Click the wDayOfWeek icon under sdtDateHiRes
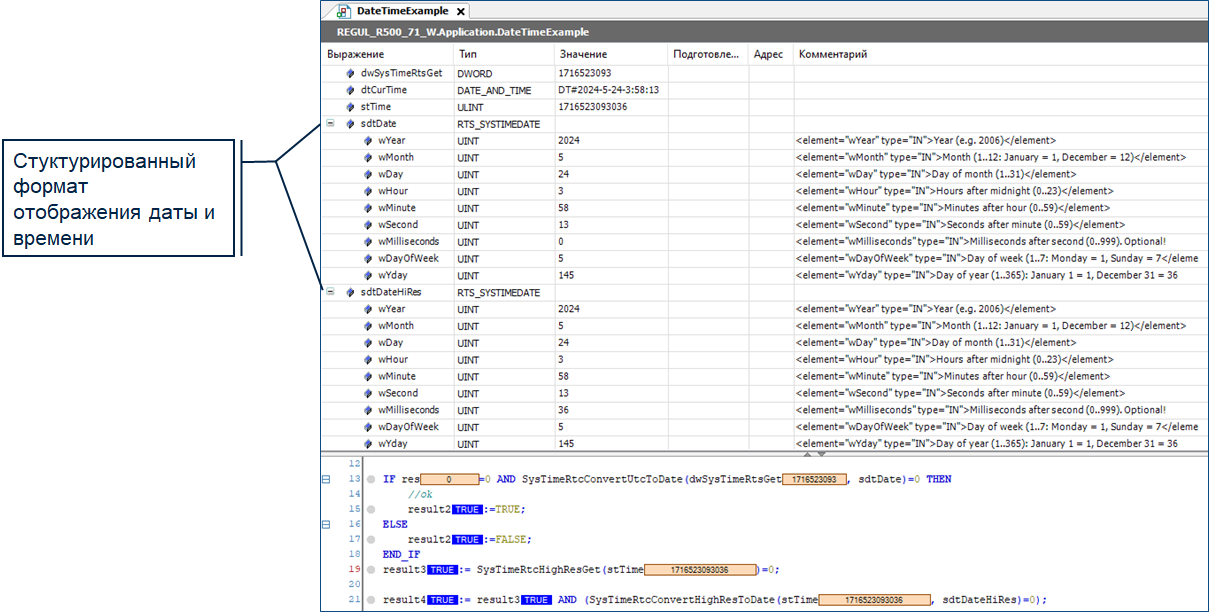Image resolution: width=1209 pixels, height=612 pixels. 368,427
